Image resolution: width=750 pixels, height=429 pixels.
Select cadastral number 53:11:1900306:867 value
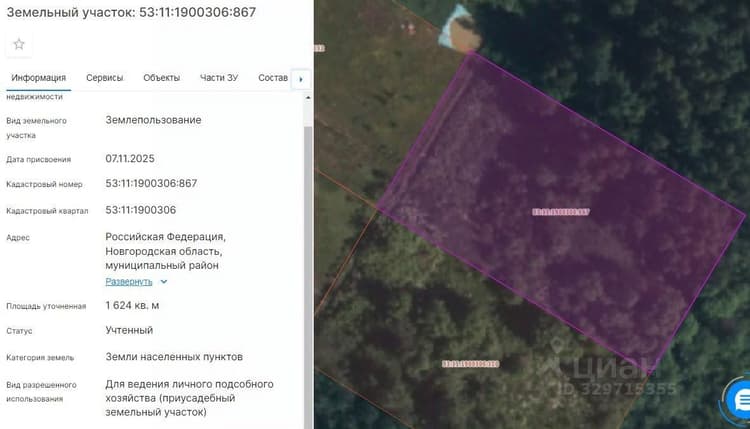151,183
